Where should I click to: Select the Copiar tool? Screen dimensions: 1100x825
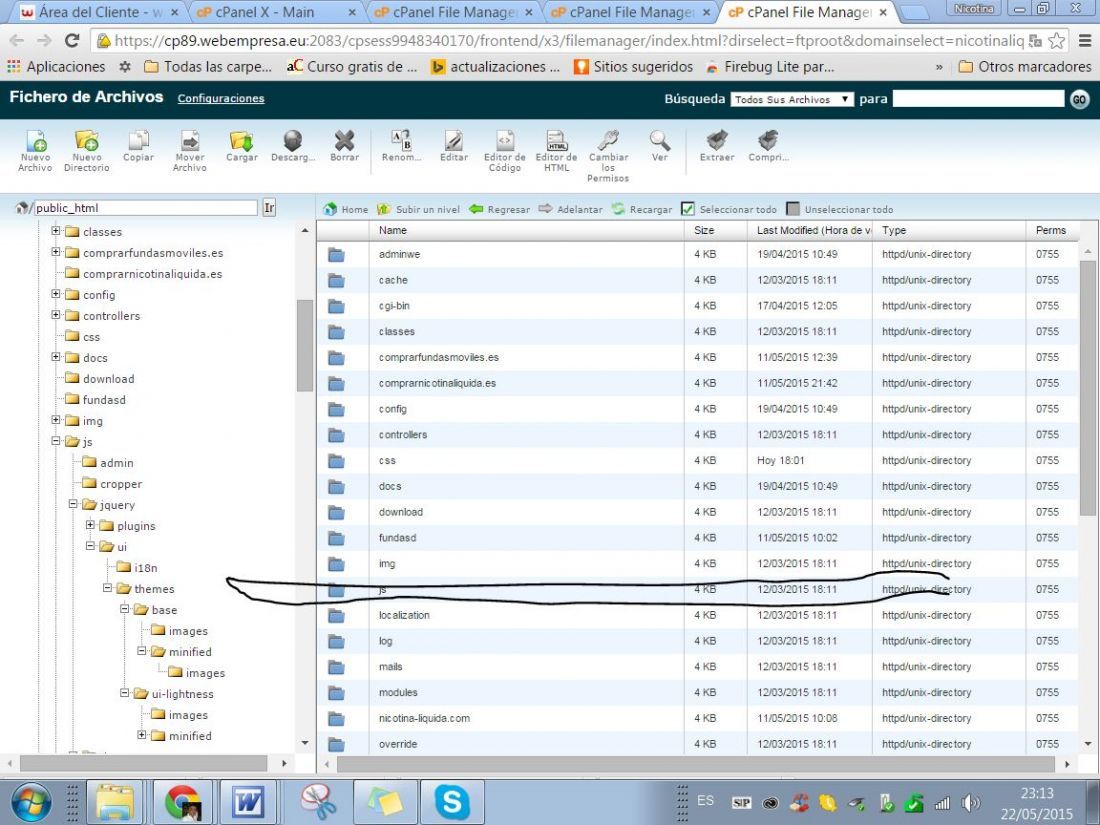pyautogui.click(x=138, y=141)
